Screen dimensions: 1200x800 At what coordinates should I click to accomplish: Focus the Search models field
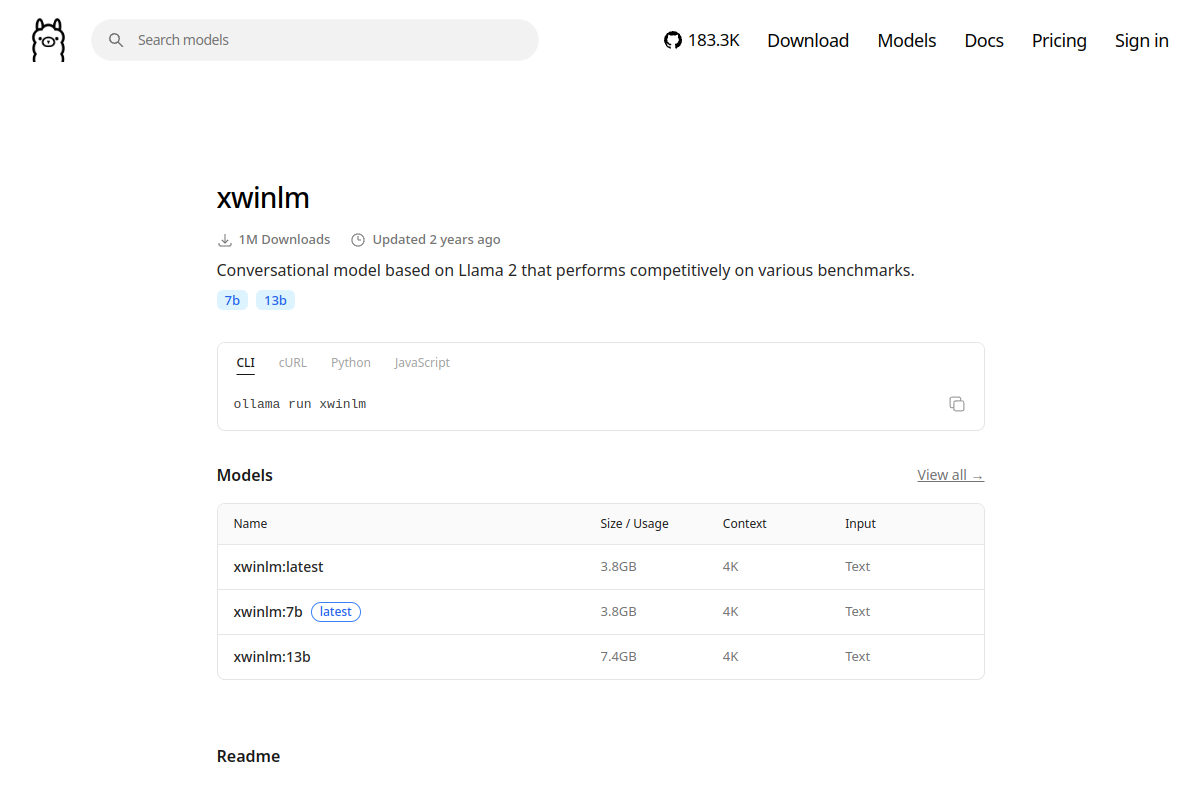click(315, 40)
